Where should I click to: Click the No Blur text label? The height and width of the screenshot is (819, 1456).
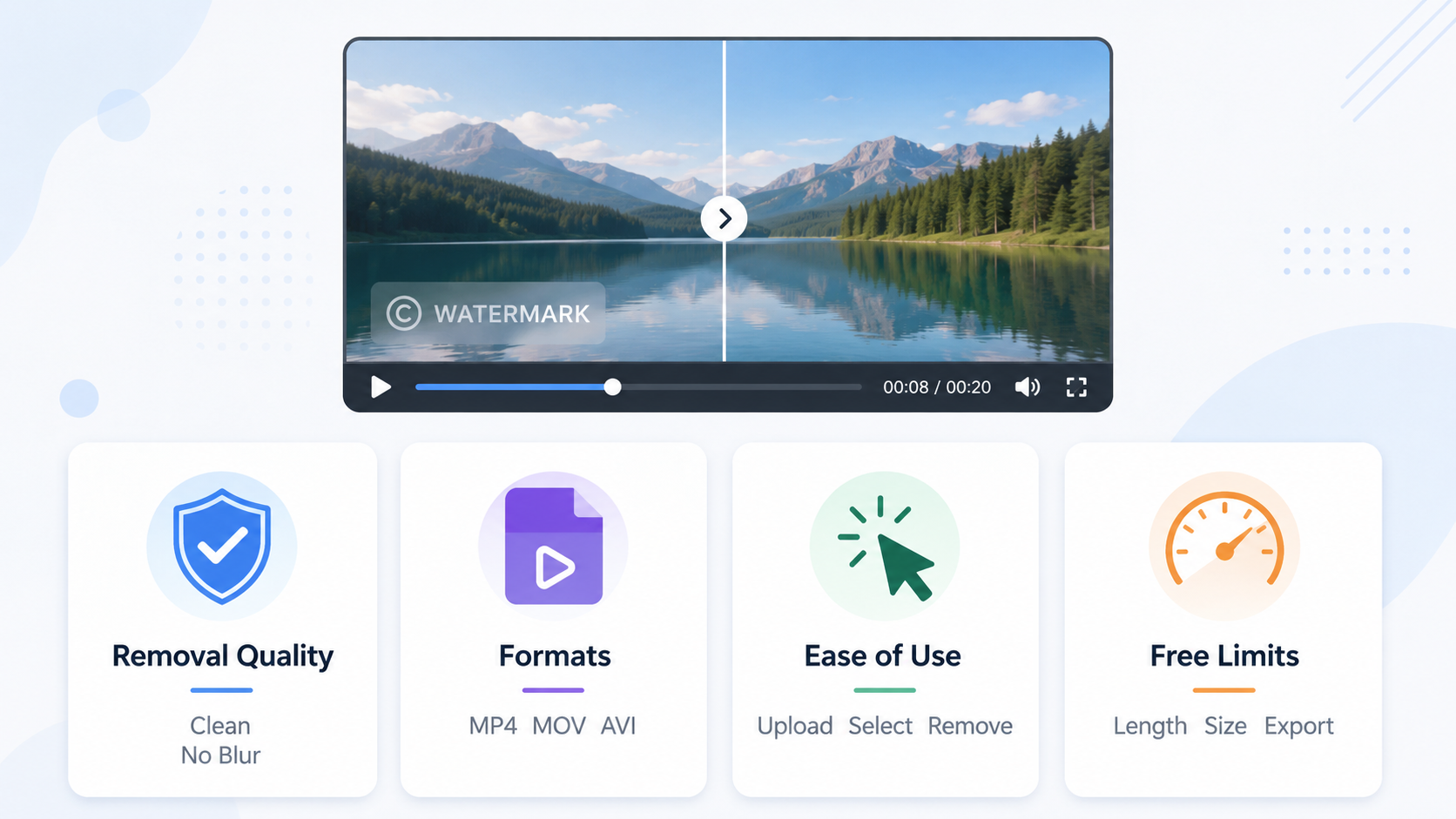[220, 755]
